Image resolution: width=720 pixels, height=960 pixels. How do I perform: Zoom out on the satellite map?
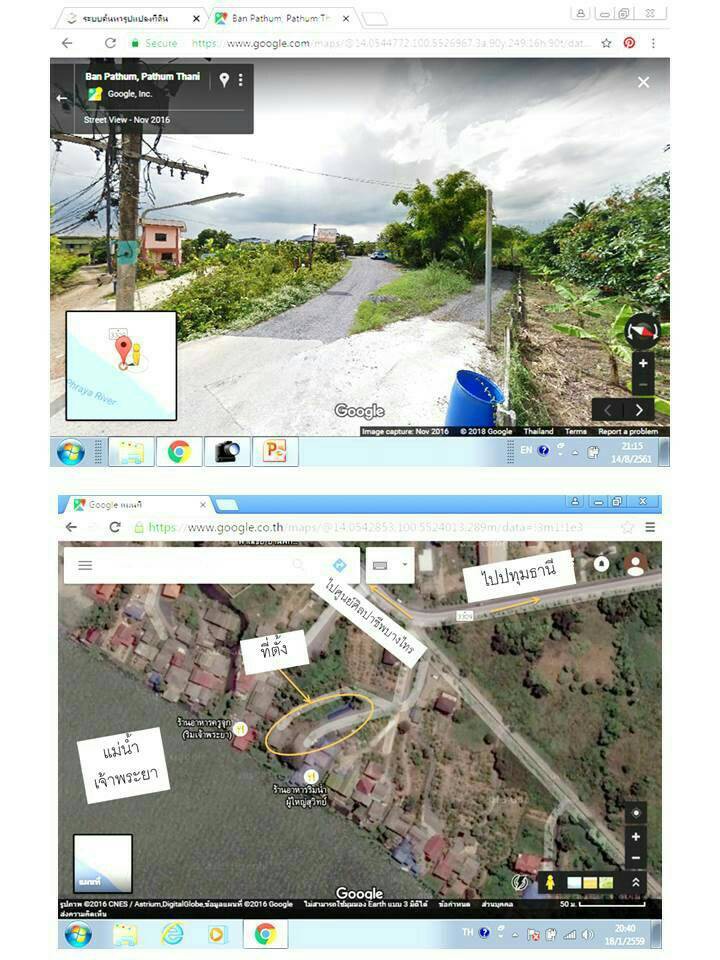(x=636, y=858)
